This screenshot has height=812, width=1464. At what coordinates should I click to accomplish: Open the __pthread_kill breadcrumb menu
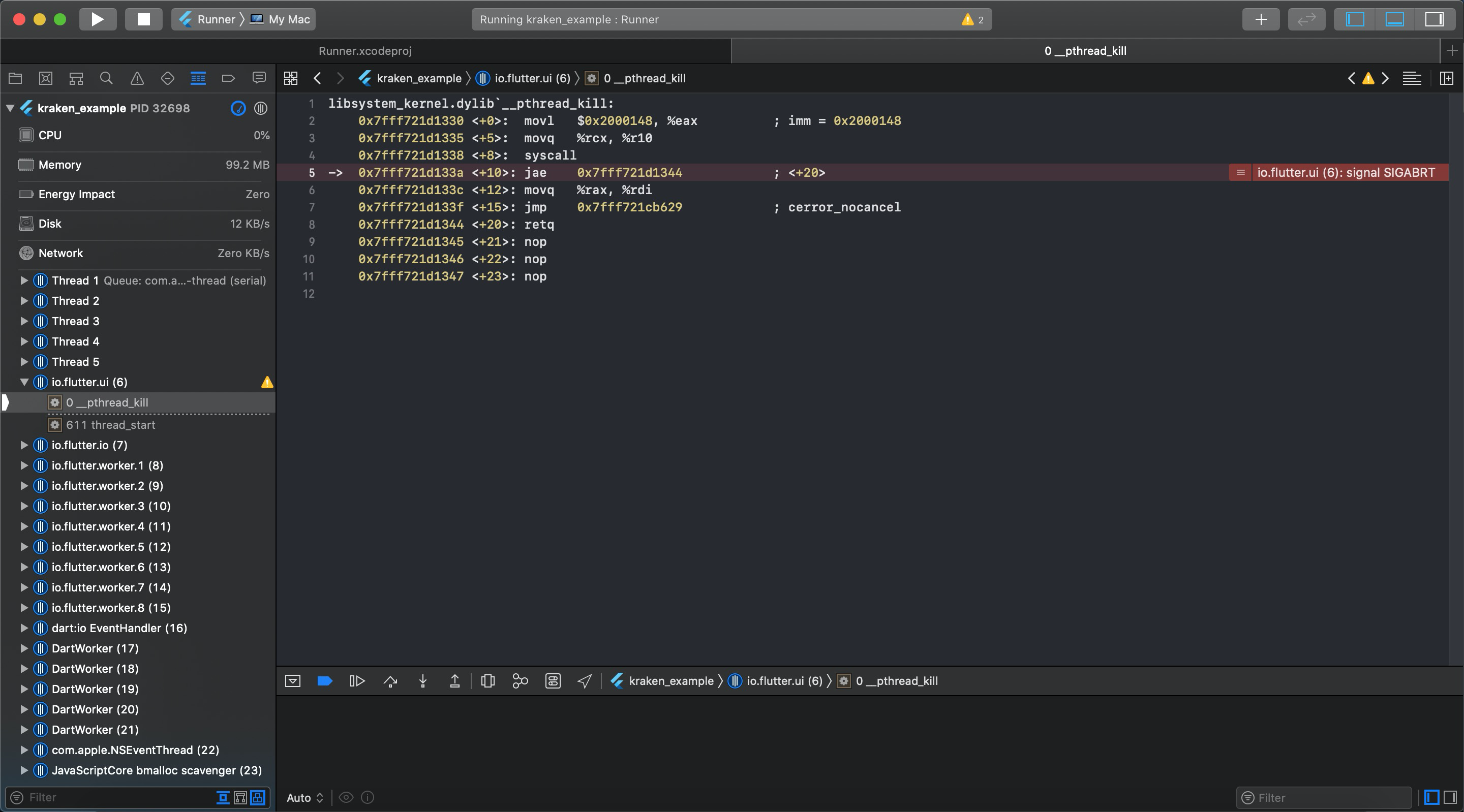tap(646, 78)
